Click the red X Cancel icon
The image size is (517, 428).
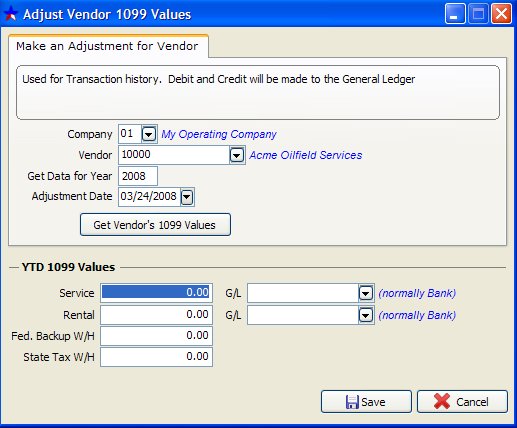[x=442, y=401]
